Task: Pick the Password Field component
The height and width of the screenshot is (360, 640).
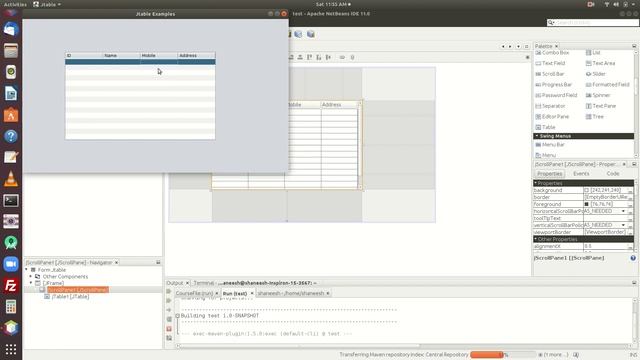Action: pyautogui.click(x=556, y=95)
